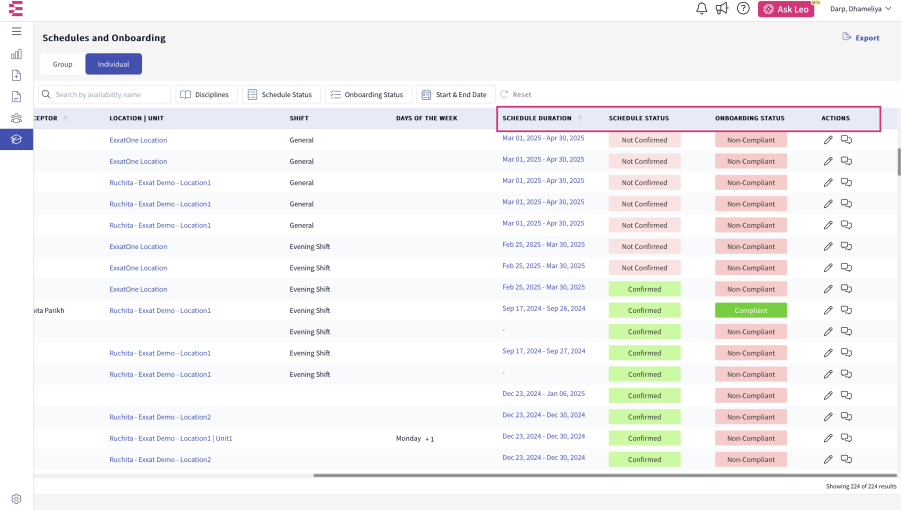
Task: Click the Schedule Status column header
Action: pyautogui.click(x=639, y=118)
